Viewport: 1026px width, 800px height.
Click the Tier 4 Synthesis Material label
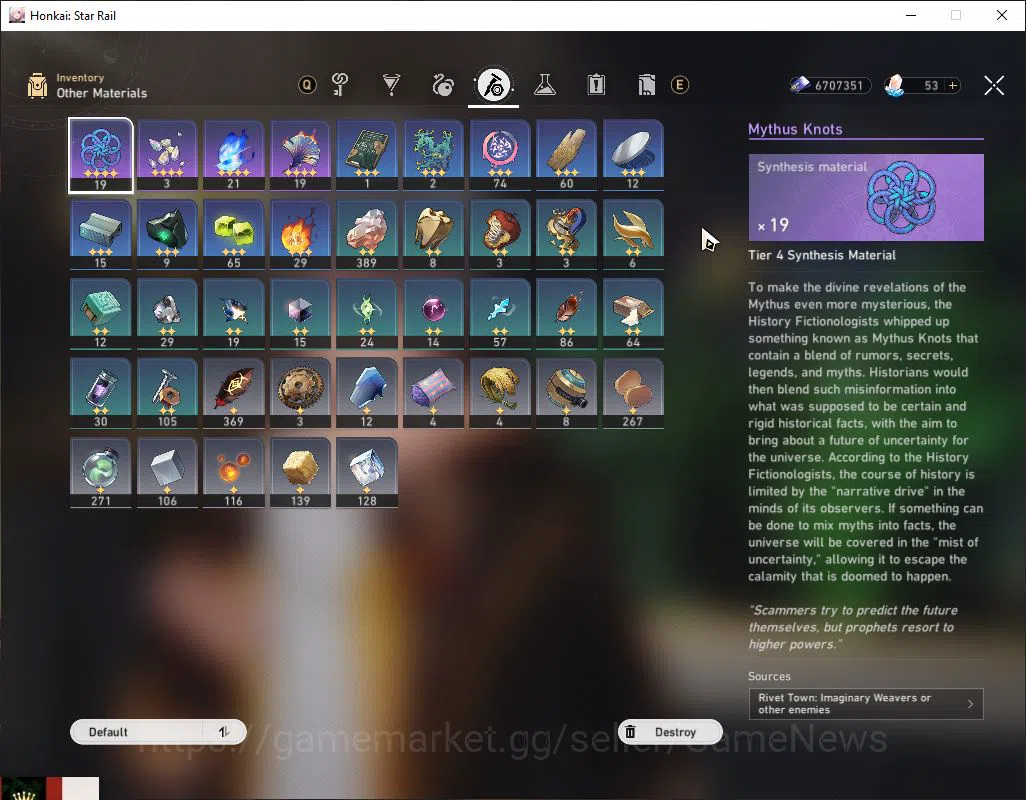[x=822, y=255]
